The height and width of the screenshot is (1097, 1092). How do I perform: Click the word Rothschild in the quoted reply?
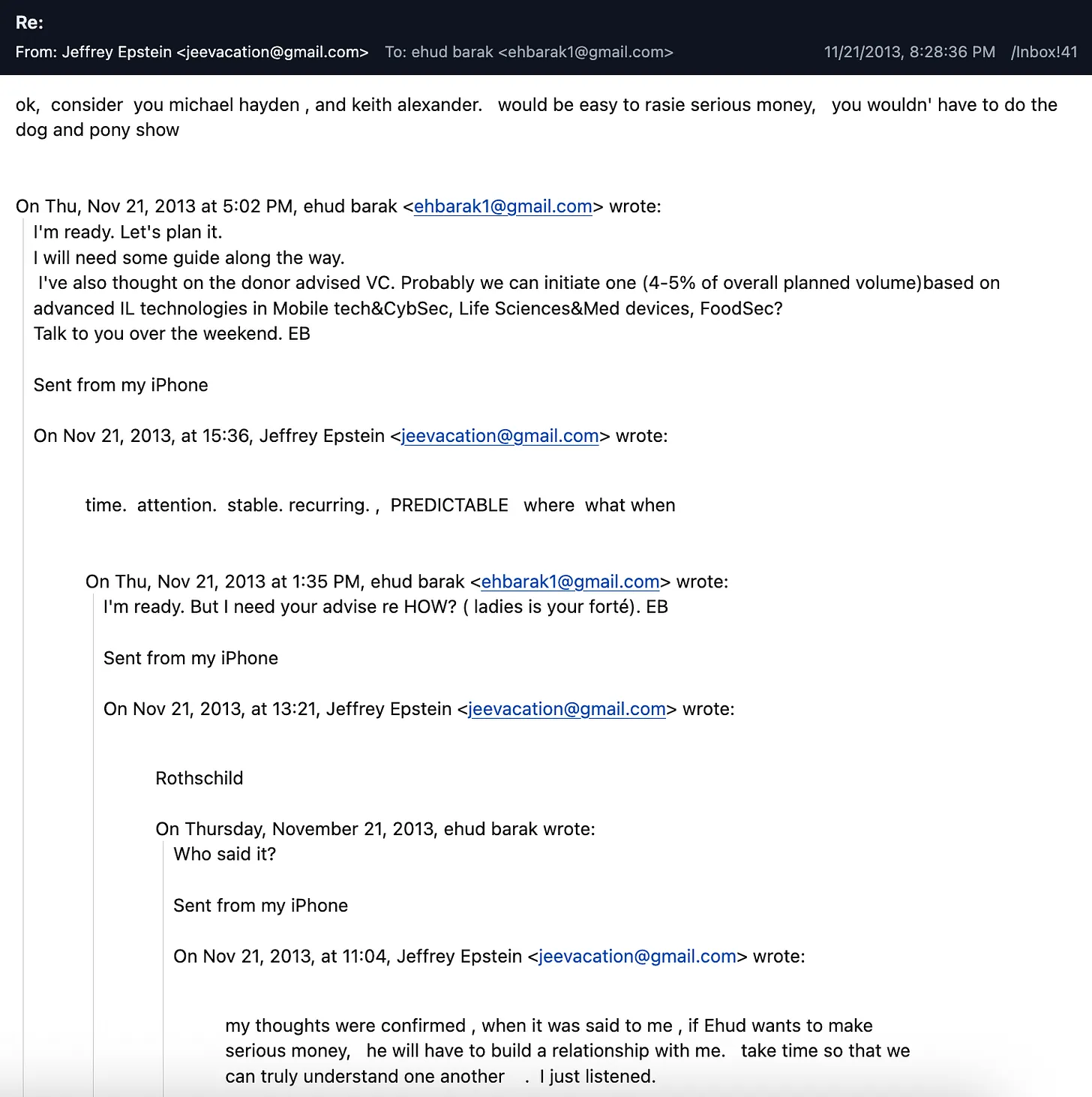coord(199,778)
